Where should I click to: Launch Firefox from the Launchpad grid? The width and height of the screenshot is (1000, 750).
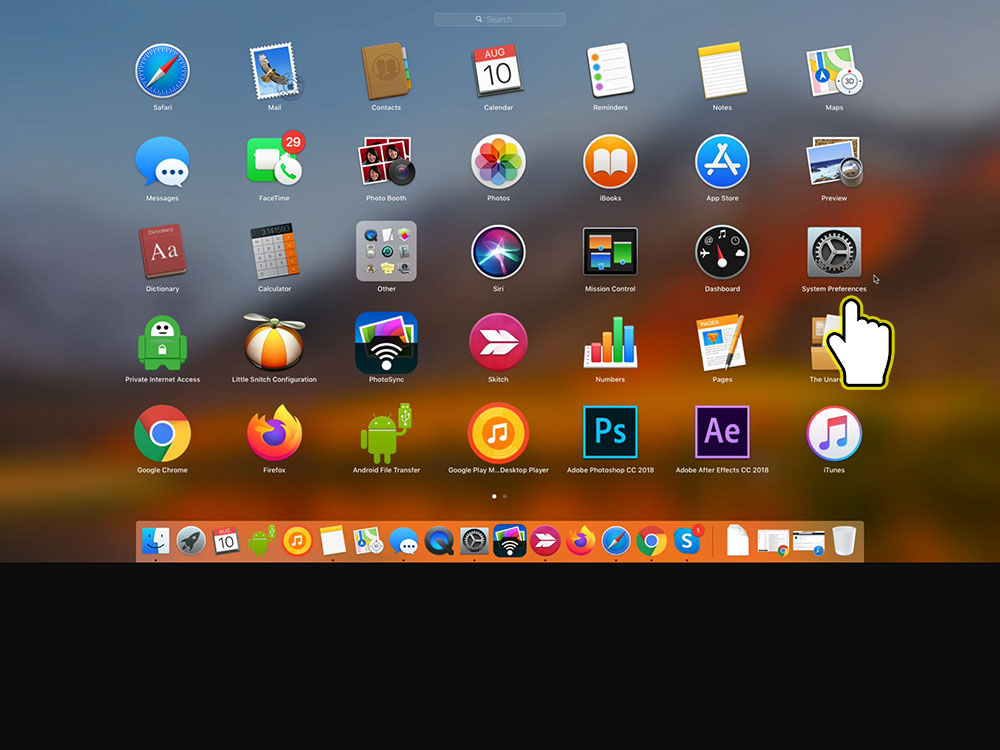[274, 433]
